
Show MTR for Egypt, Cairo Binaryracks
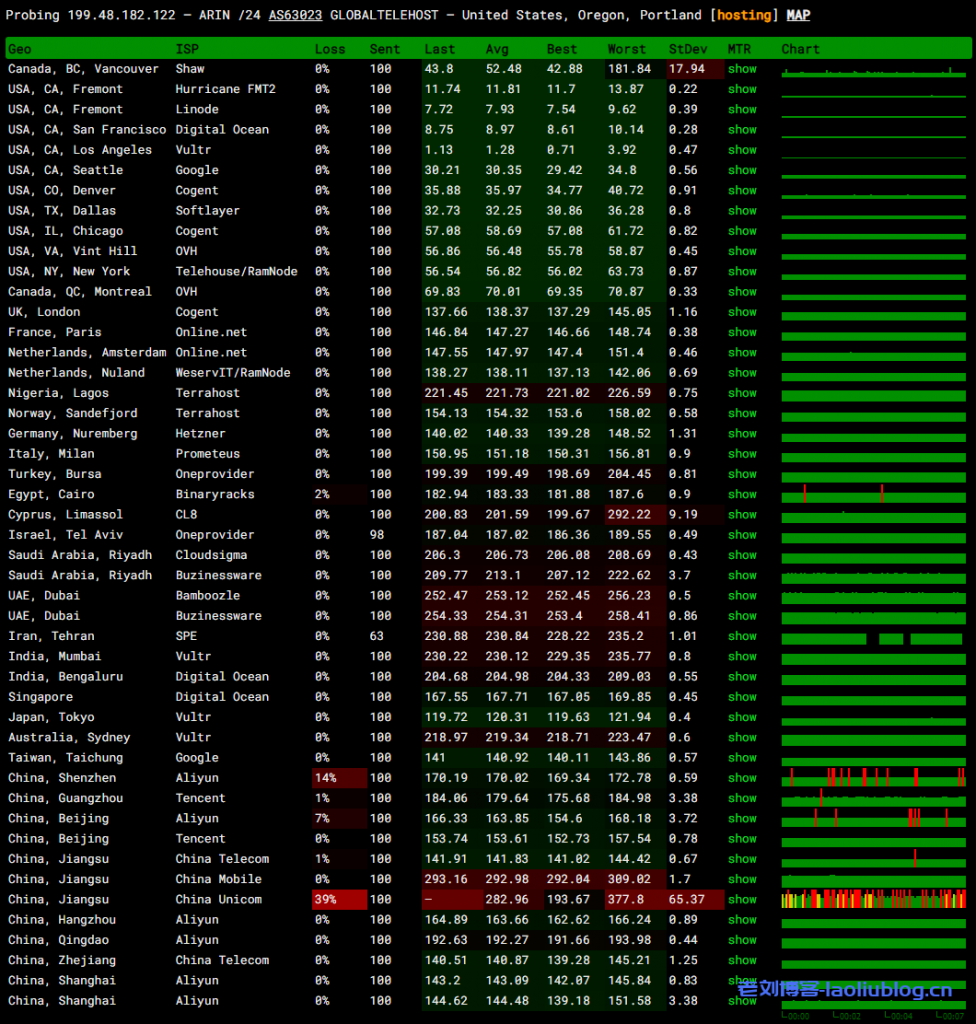[742, 494]
